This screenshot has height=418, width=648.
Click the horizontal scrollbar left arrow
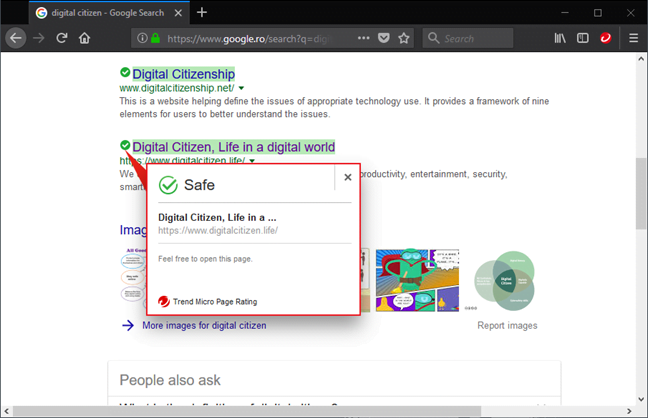pos(6,411)
